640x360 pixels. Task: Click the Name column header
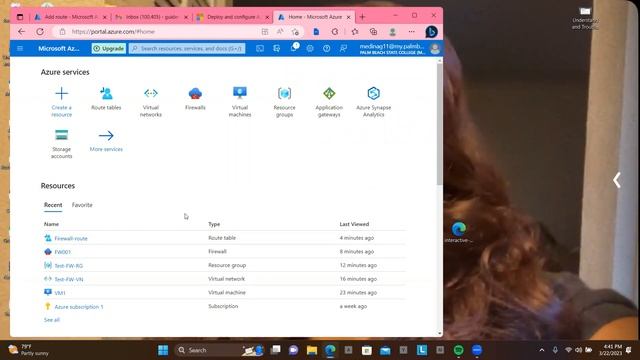pos(51,224)
